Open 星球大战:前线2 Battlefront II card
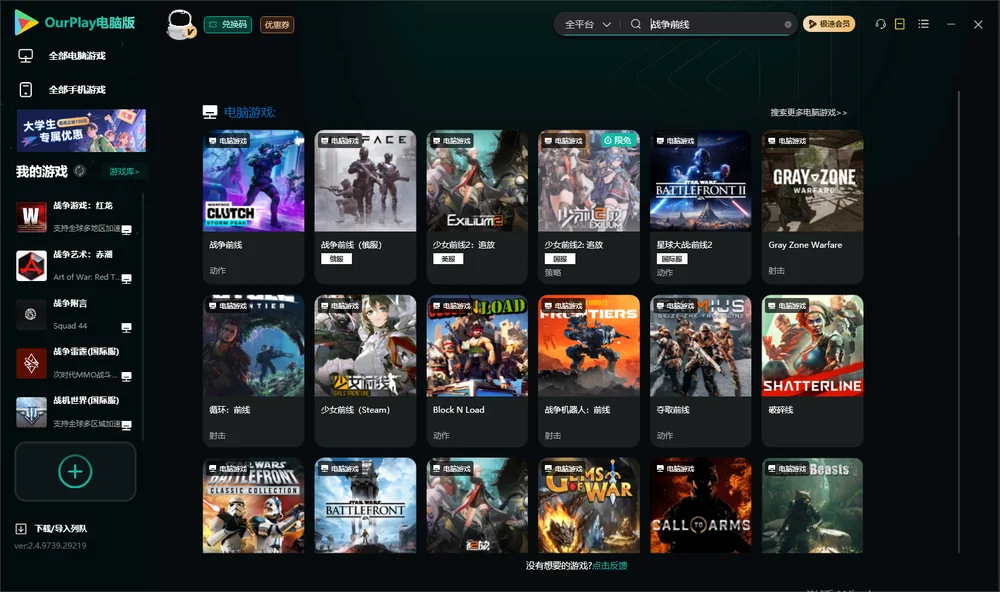 [700, 207]
